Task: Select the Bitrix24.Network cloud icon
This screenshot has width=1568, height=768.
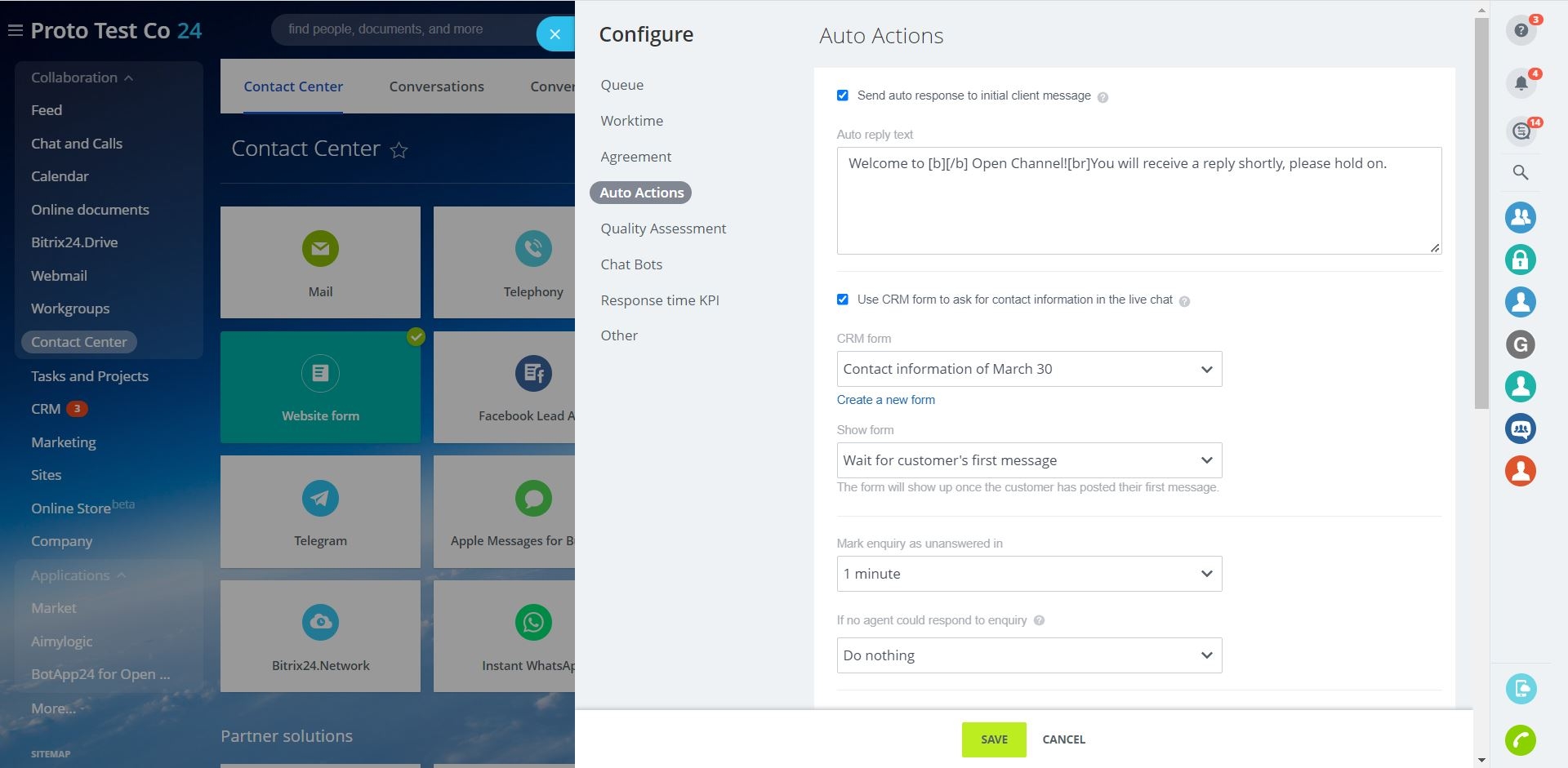Action: pos(320,623)
